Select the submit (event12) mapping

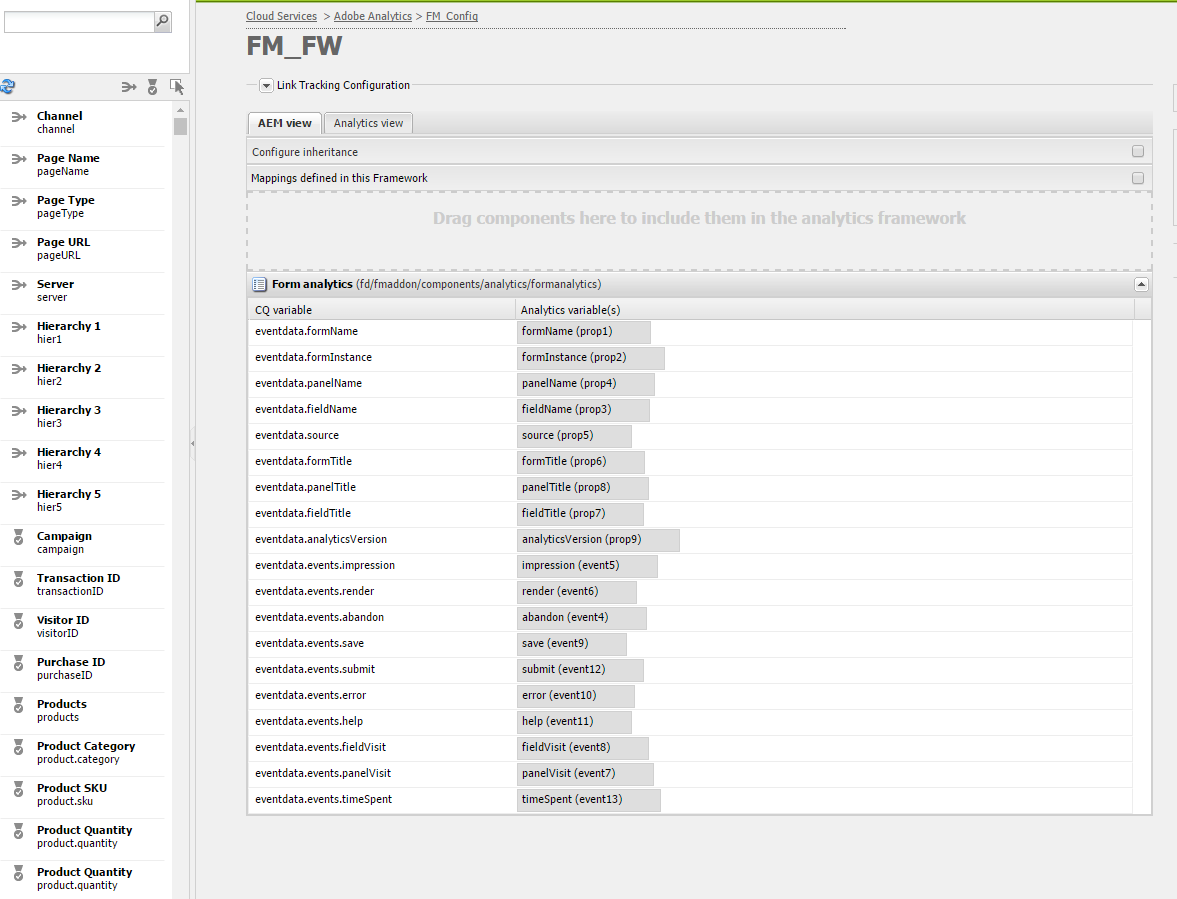580,670
